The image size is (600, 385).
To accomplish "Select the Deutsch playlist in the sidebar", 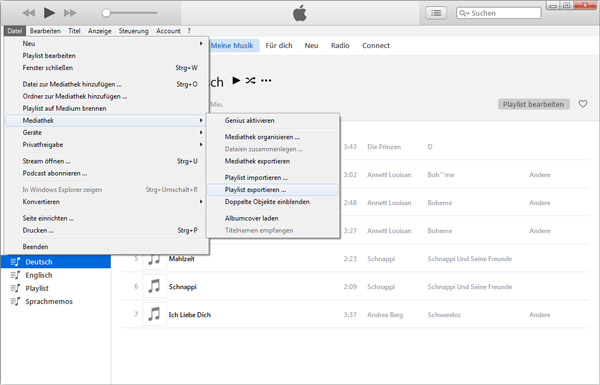I will [56, 262].
